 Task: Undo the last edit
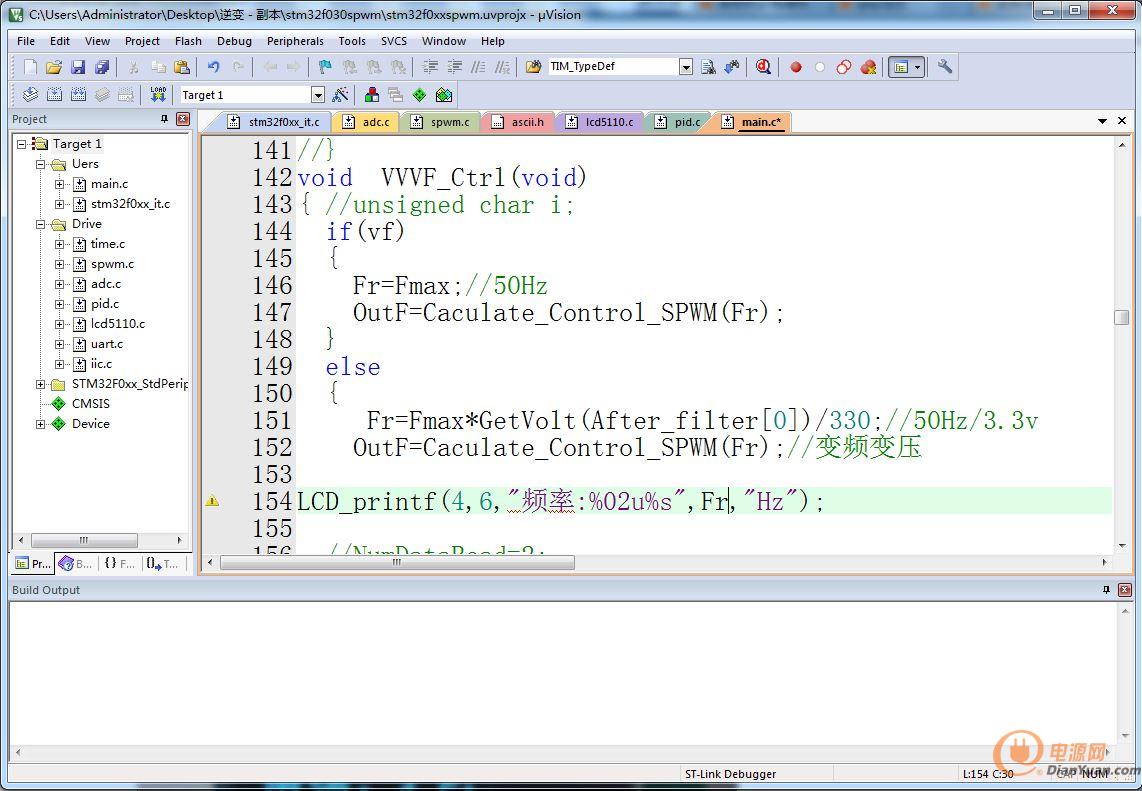213,67
